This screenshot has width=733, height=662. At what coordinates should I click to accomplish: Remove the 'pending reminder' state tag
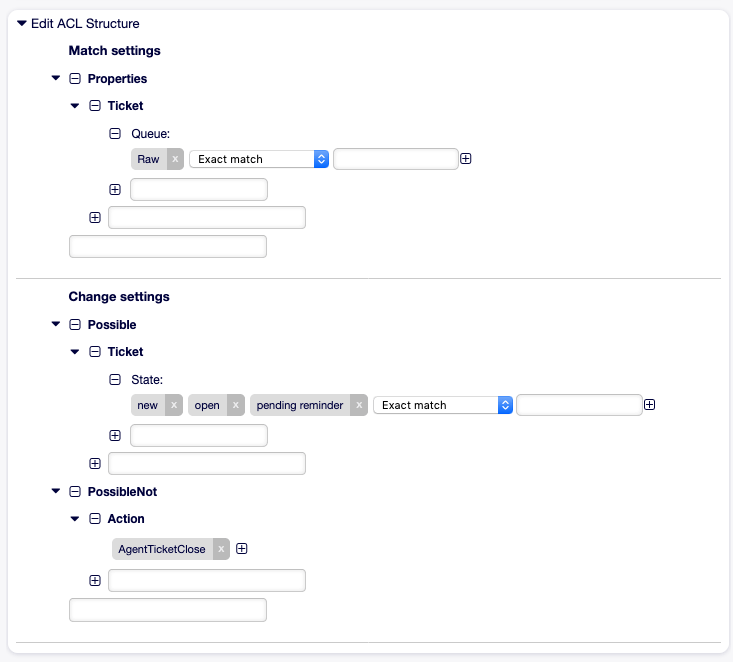click(x=359, y=405)
